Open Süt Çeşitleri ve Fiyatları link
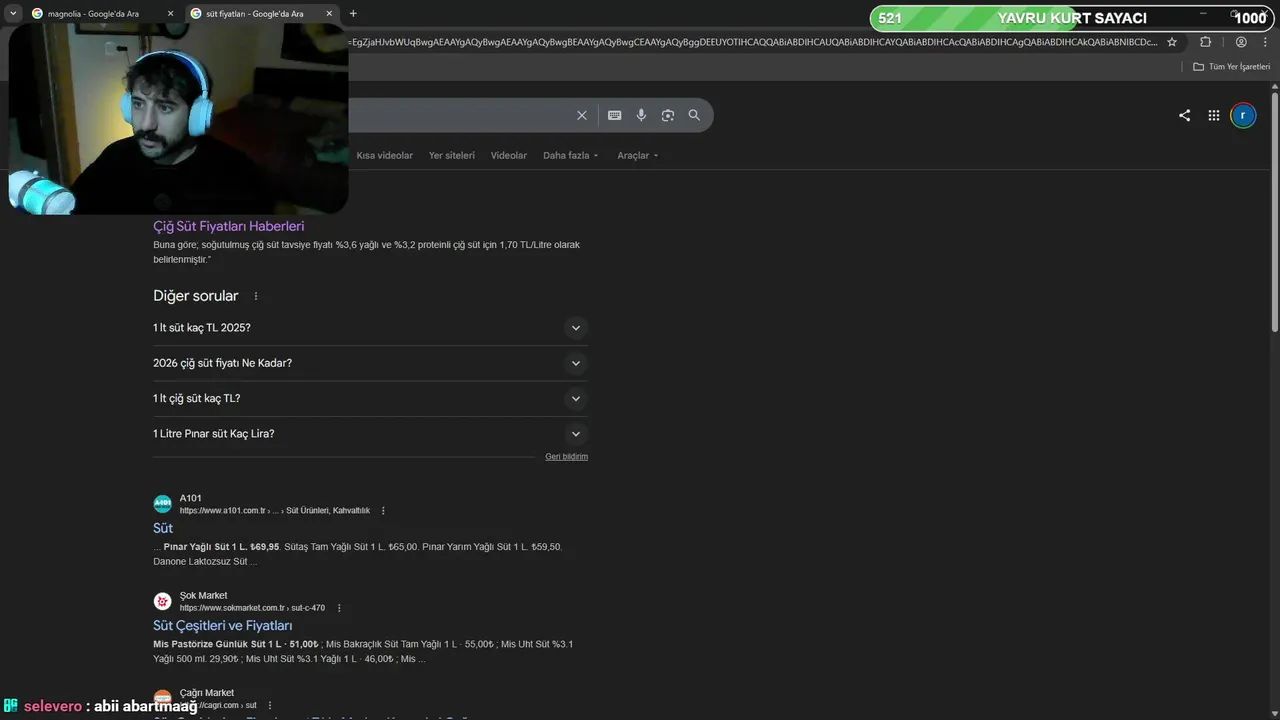The height and width of the screenshot is (720, 1280). coord(223,625)
